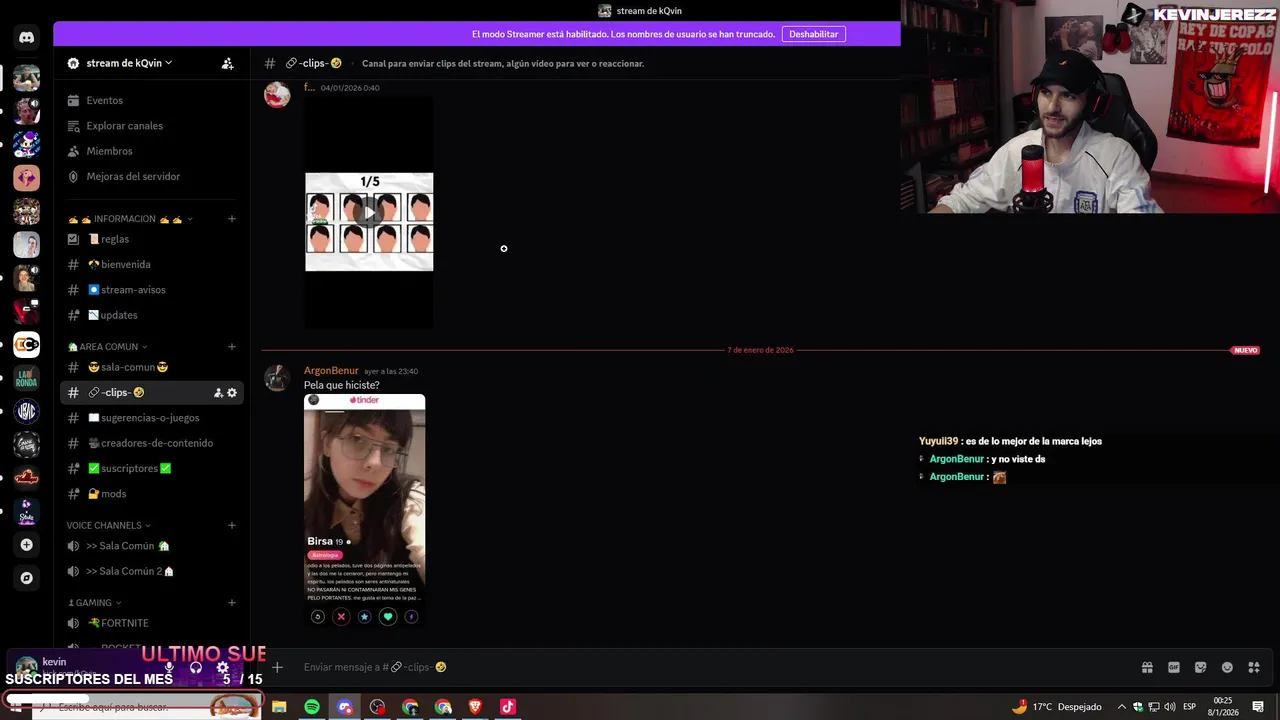Open the gift icon in message bar
The image size is (1280, 720).
[x=1147, y=667]
